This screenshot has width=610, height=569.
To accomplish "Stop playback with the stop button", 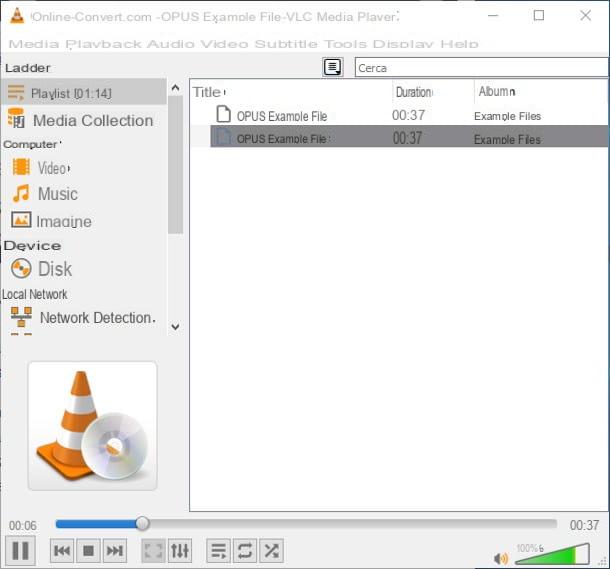I will point(88,551).
